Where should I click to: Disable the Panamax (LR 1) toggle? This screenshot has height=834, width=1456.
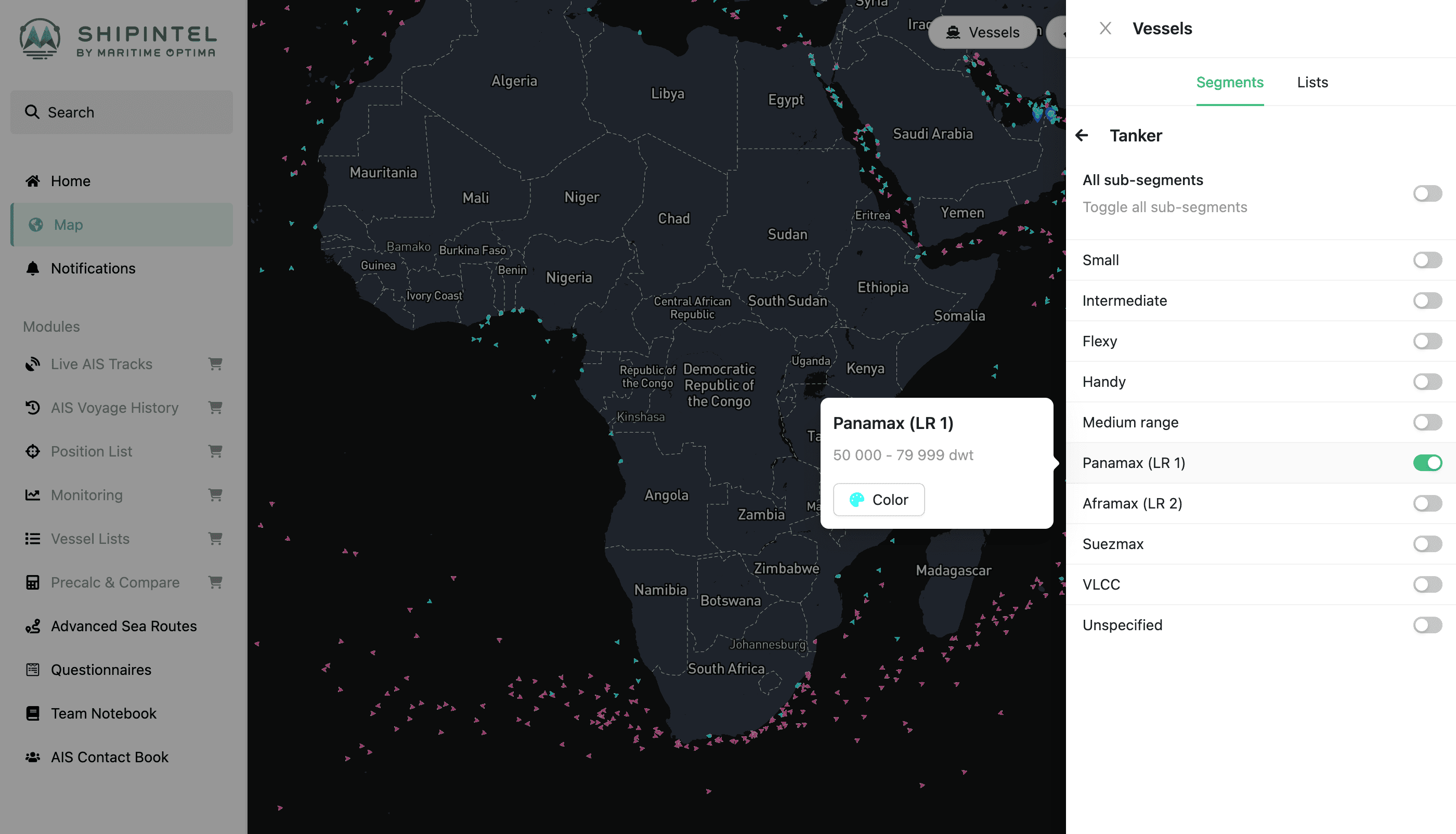tap(1427, 463)
